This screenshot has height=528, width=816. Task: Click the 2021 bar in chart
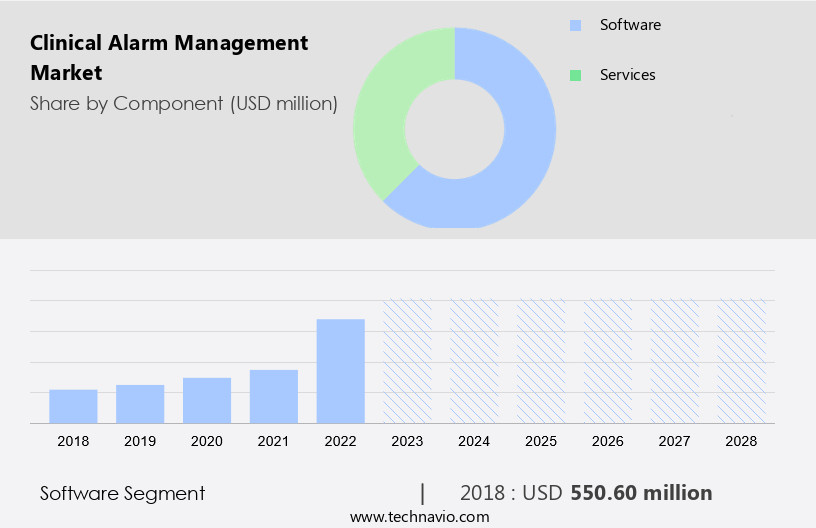pos(274,396)
